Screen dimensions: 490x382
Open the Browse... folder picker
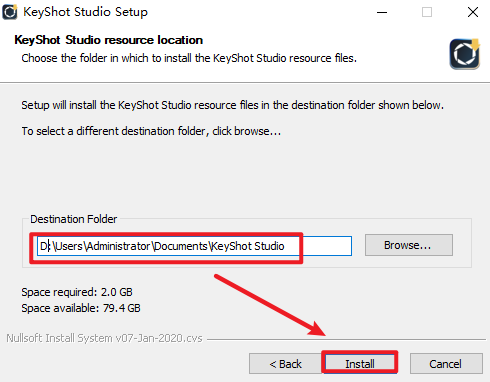point(409,245)
